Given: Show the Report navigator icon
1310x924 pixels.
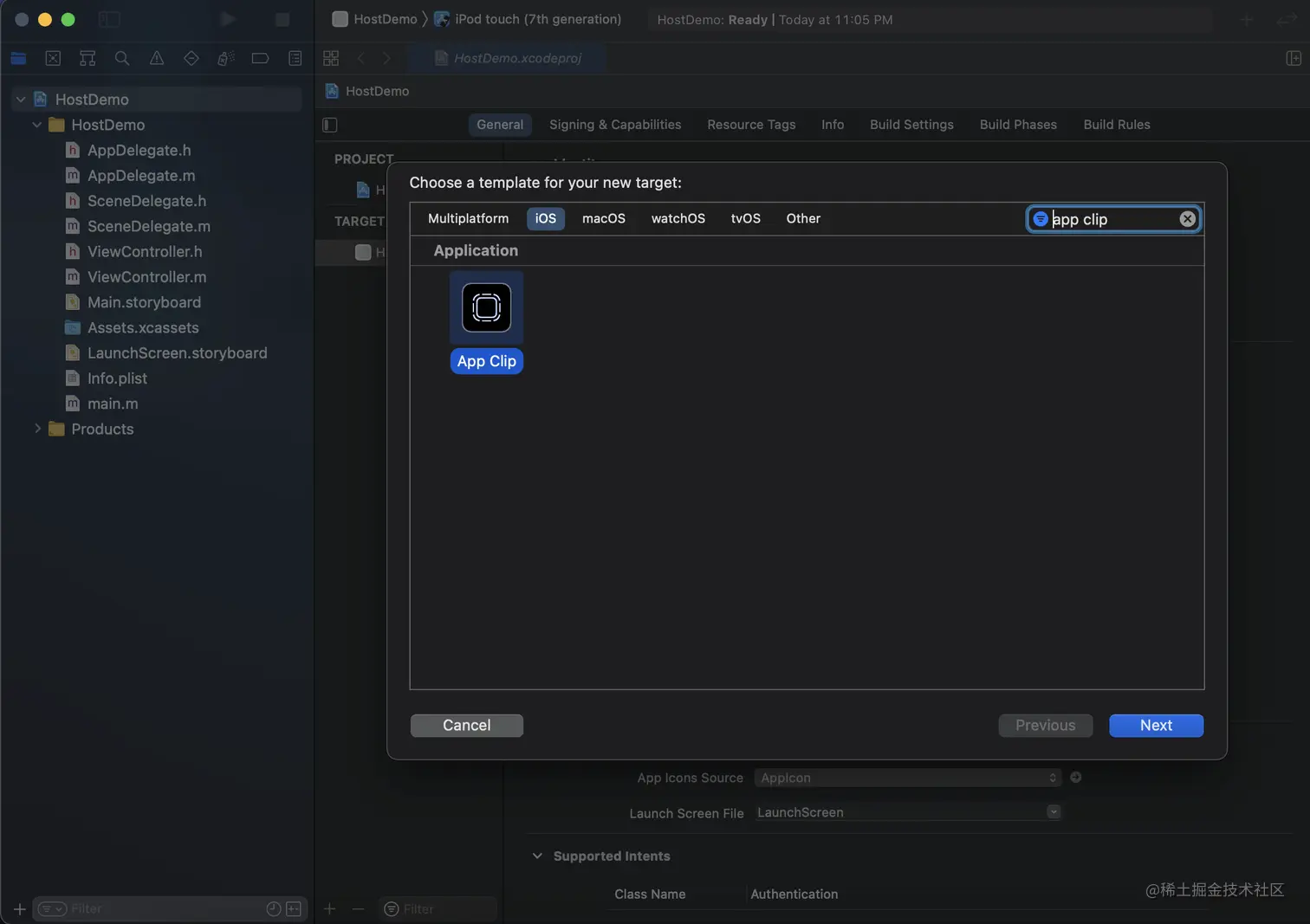Looking at the screenshot, I should (x=295, y=58).
